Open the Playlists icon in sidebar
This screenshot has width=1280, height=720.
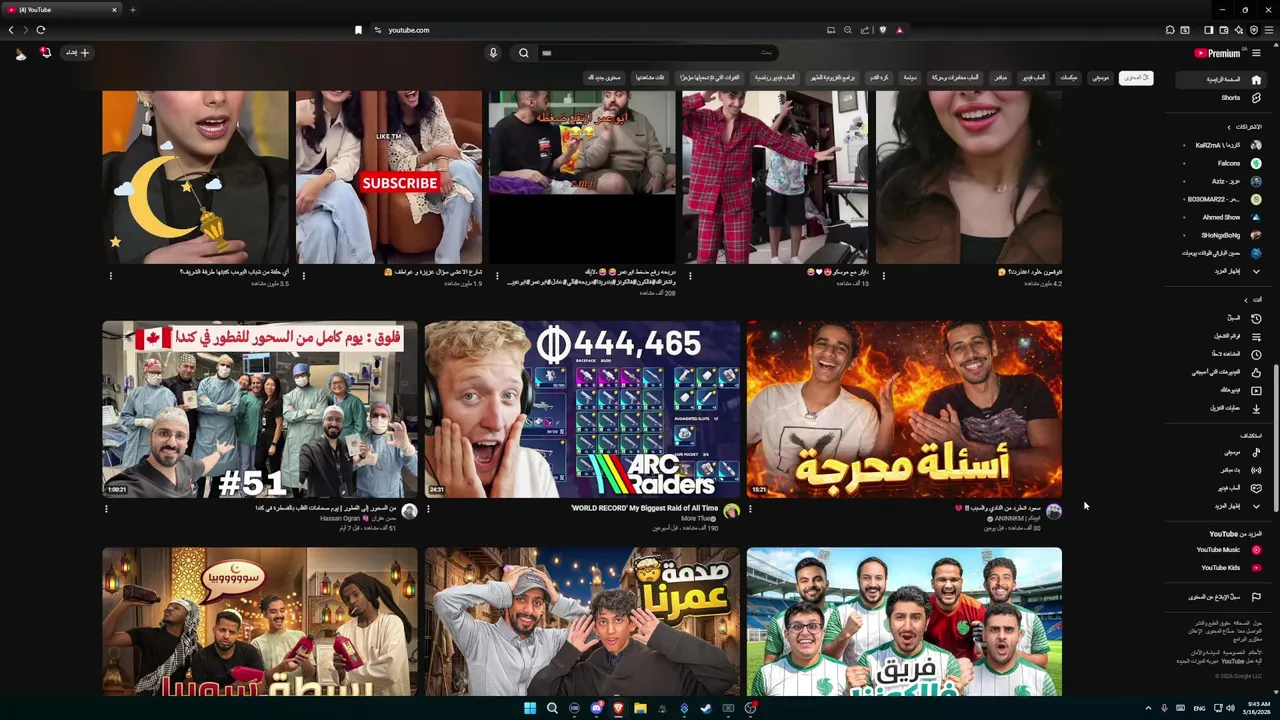1256,336
